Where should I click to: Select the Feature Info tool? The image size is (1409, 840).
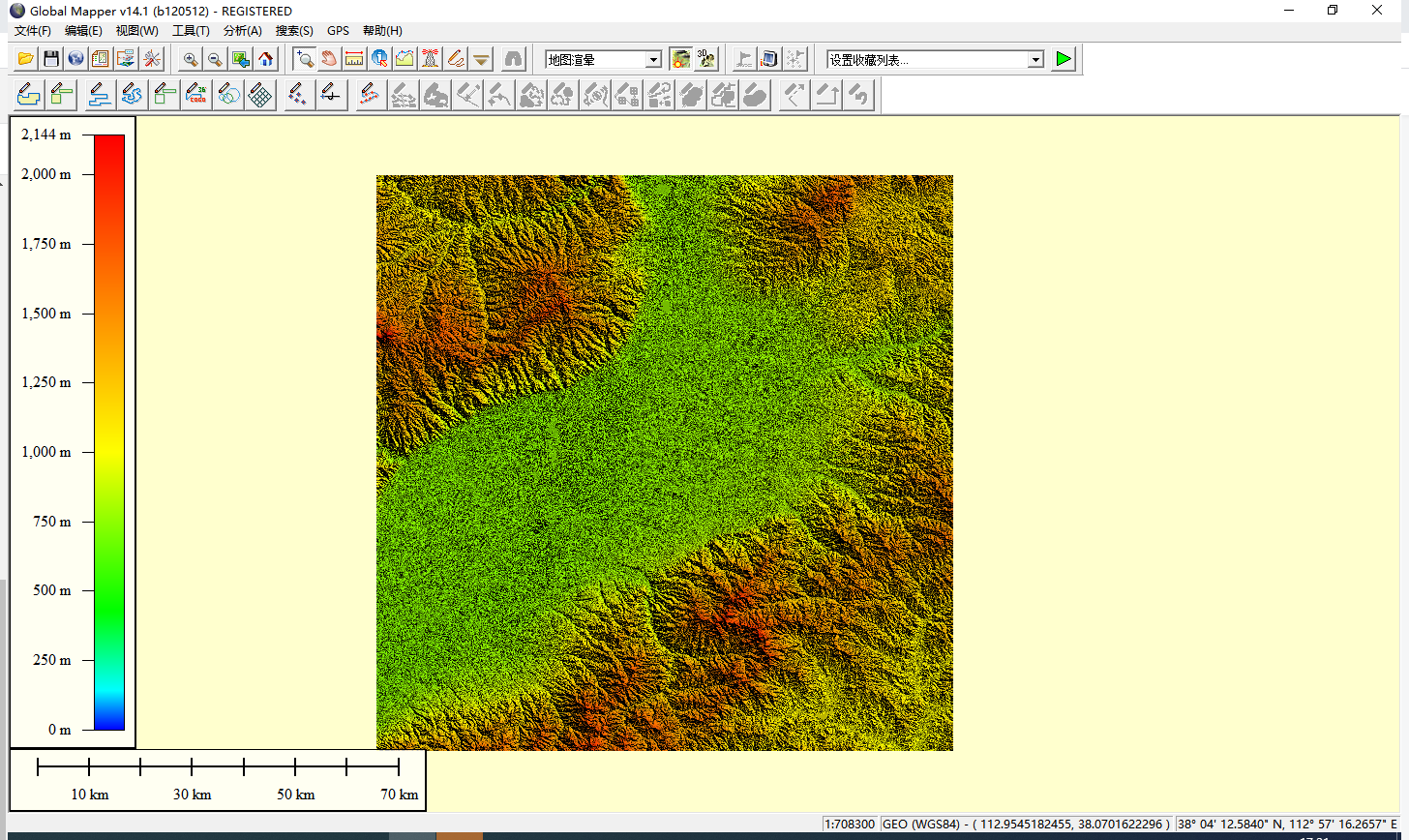(380, 59)
